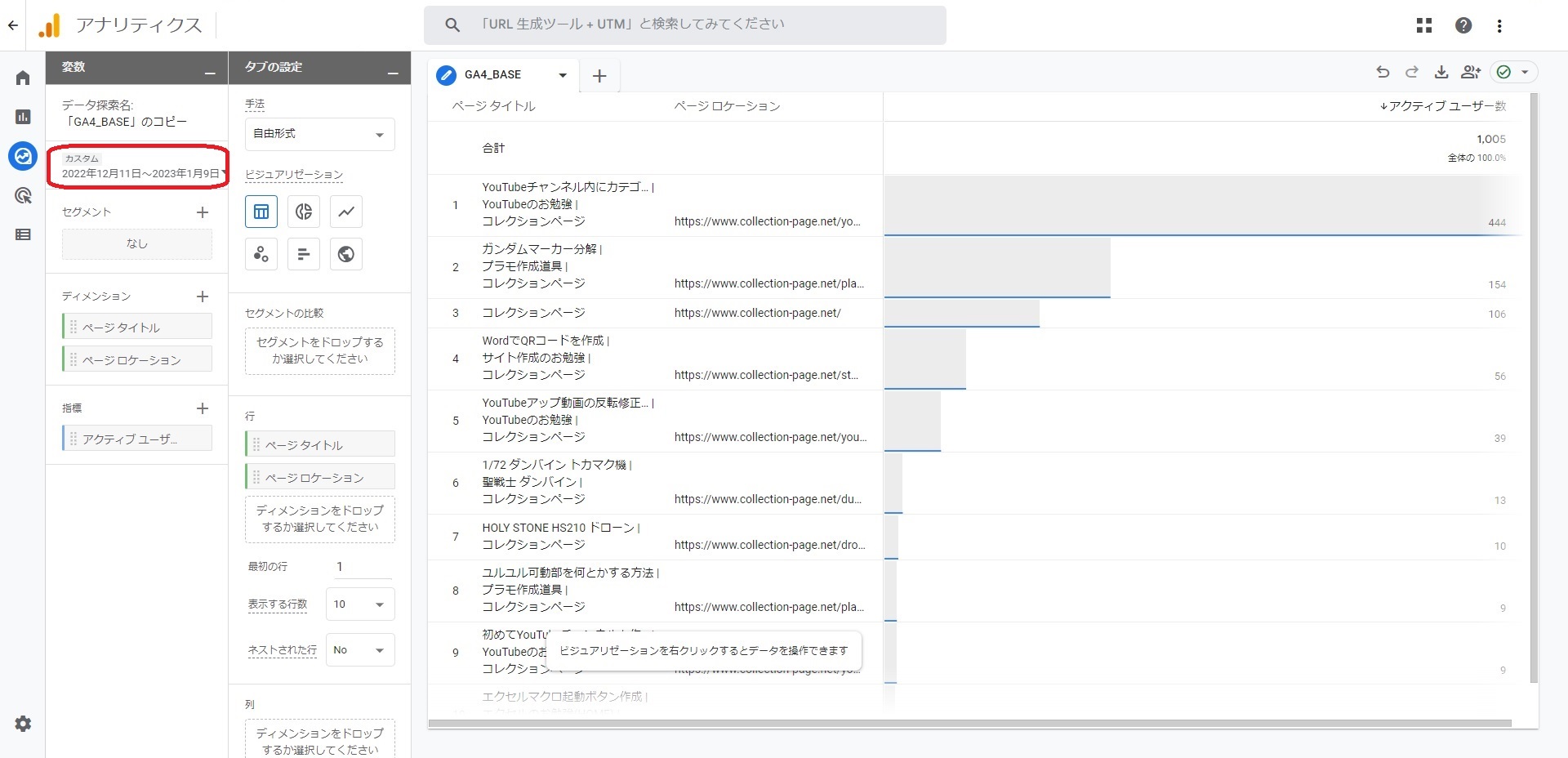Click the exploration name 「GA4_BASE」のコピー
1568x758 pixels.
coord(126,122)
